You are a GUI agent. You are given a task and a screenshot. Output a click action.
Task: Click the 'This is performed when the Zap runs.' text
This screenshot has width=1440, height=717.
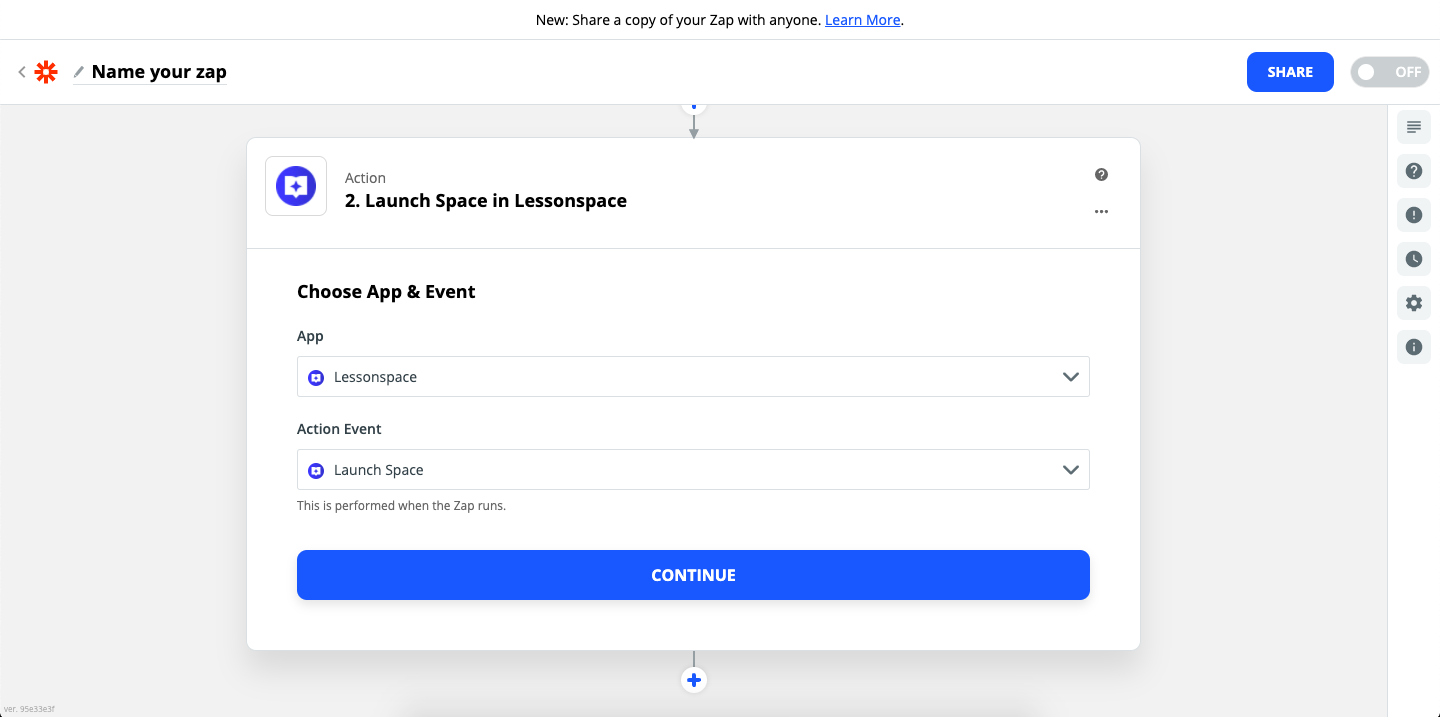point(401,506)
